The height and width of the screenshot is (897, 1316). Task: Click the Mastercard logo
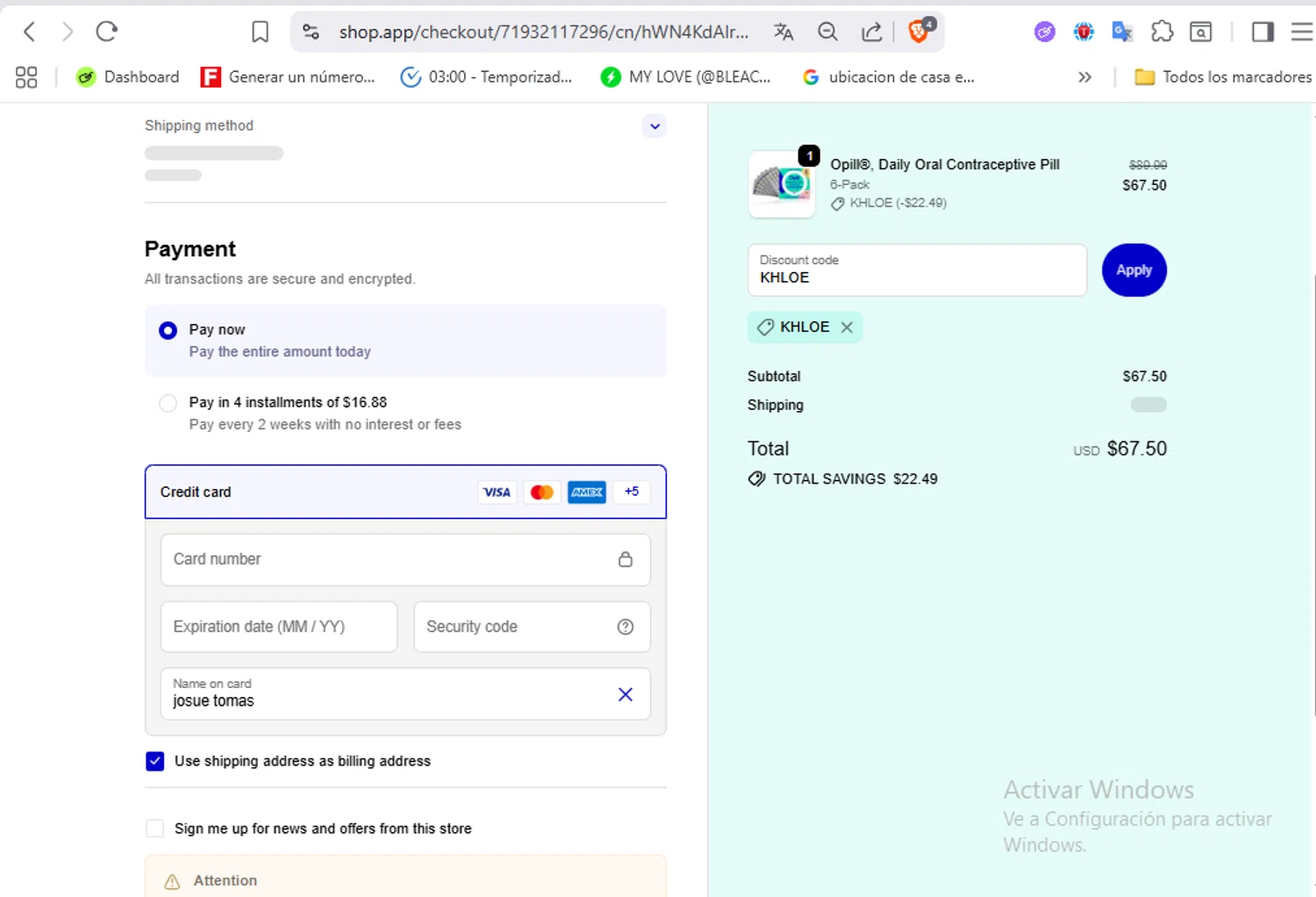point(542,492)
